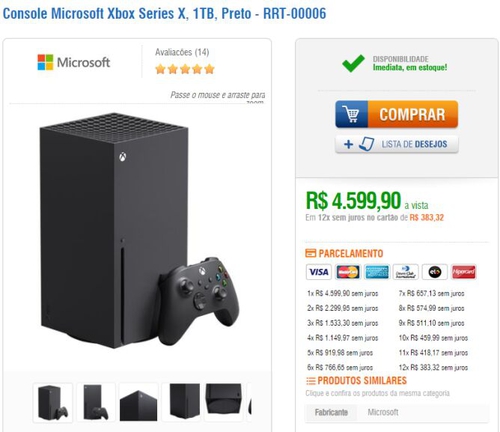Click the Elo card icon
The height and width of the screenshot is (432, 500).
434,272
